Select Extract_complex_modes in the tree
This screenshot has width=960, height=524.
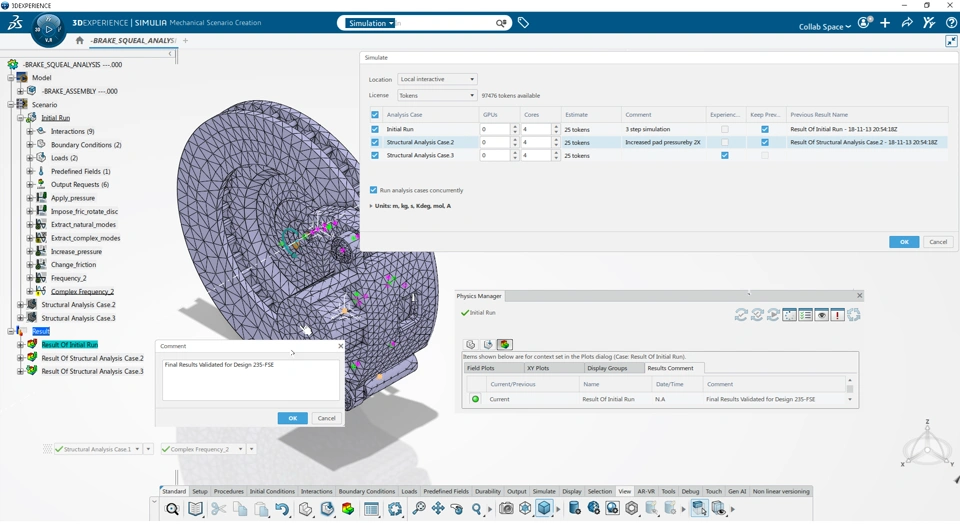(85, 238)
